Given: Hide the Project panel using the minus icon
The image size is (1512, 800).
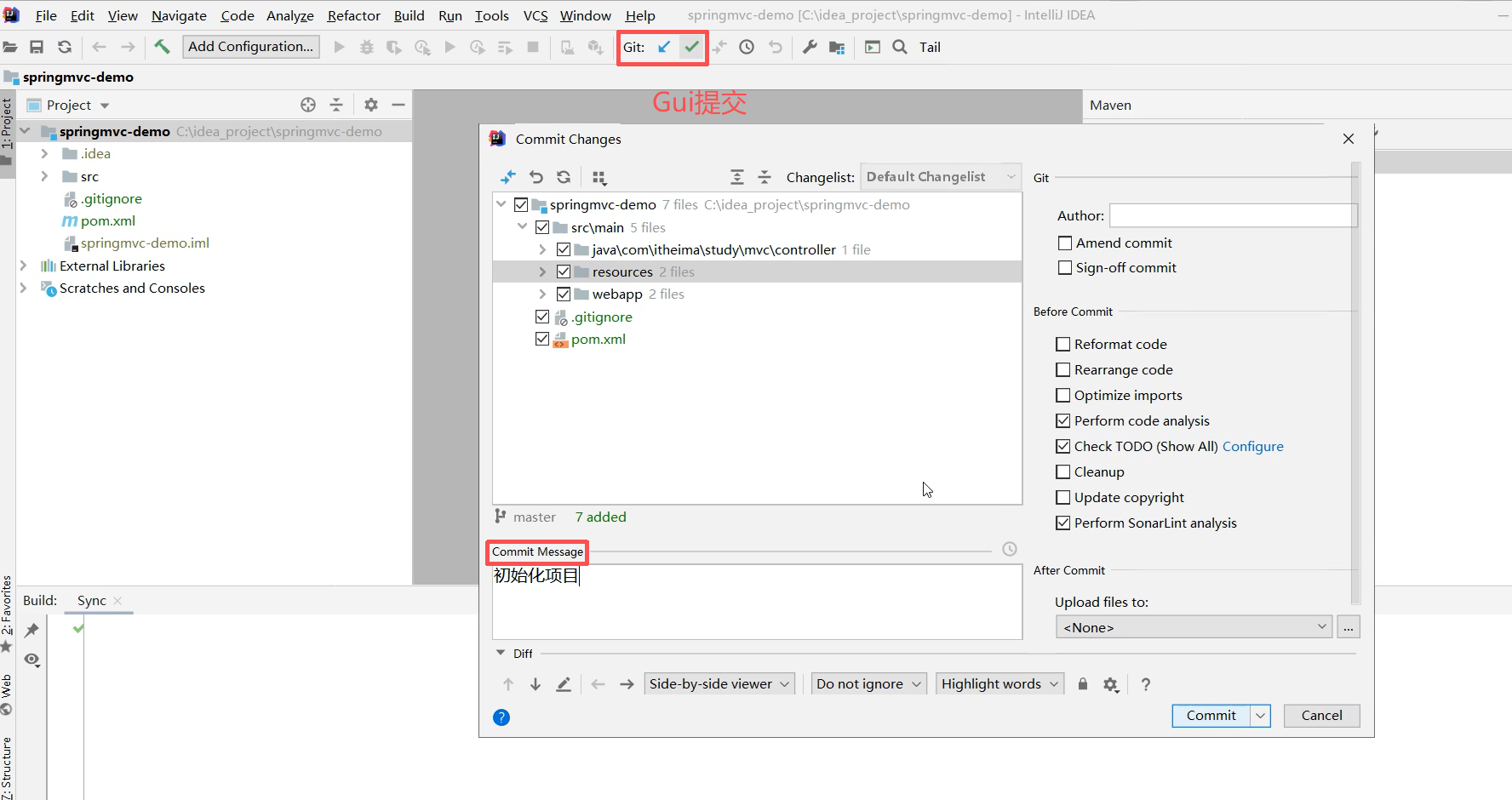Looking at the screenshot, I should click(x=398, y=105).
